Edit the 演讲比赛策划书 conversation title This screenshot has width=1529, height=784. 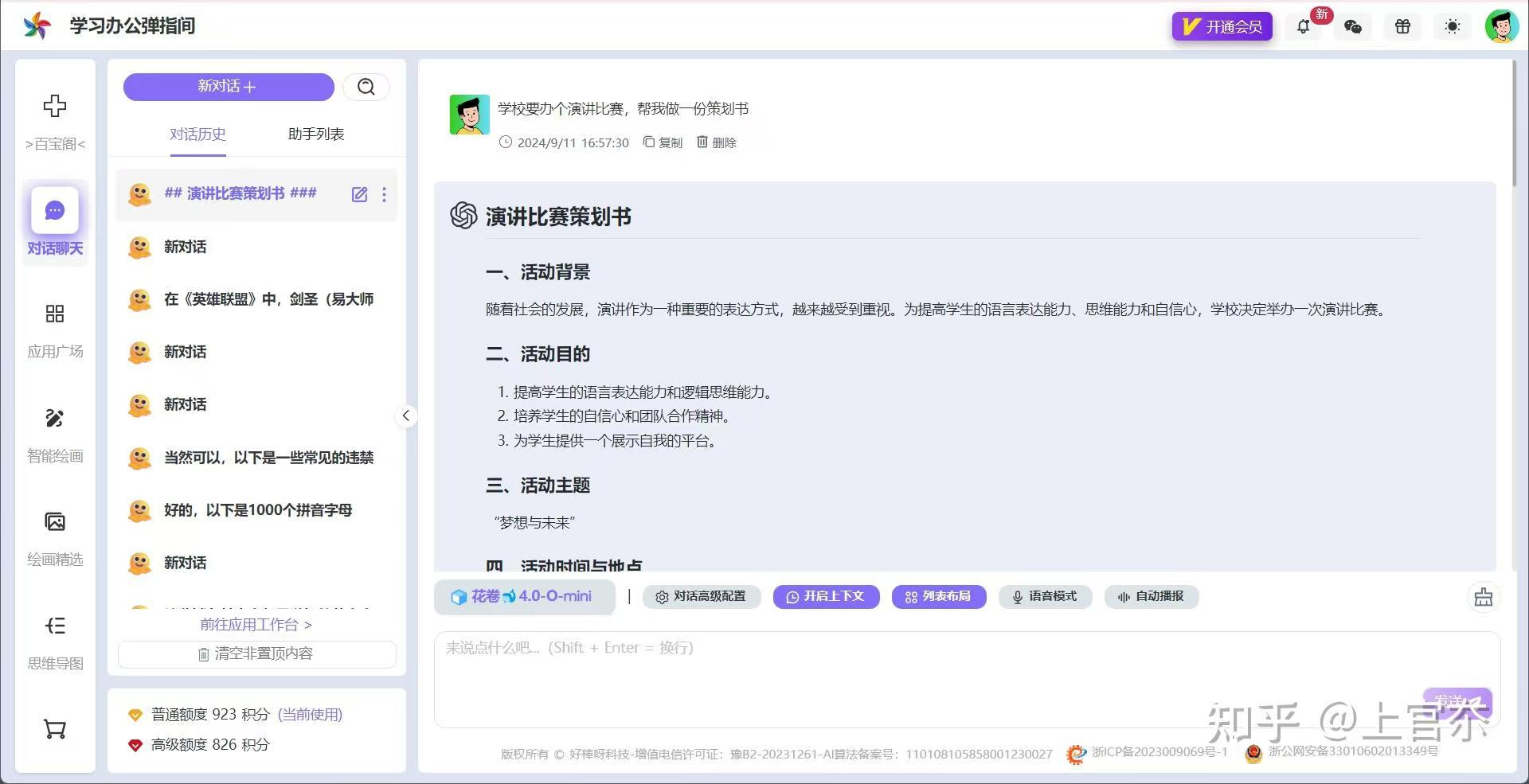360,194
